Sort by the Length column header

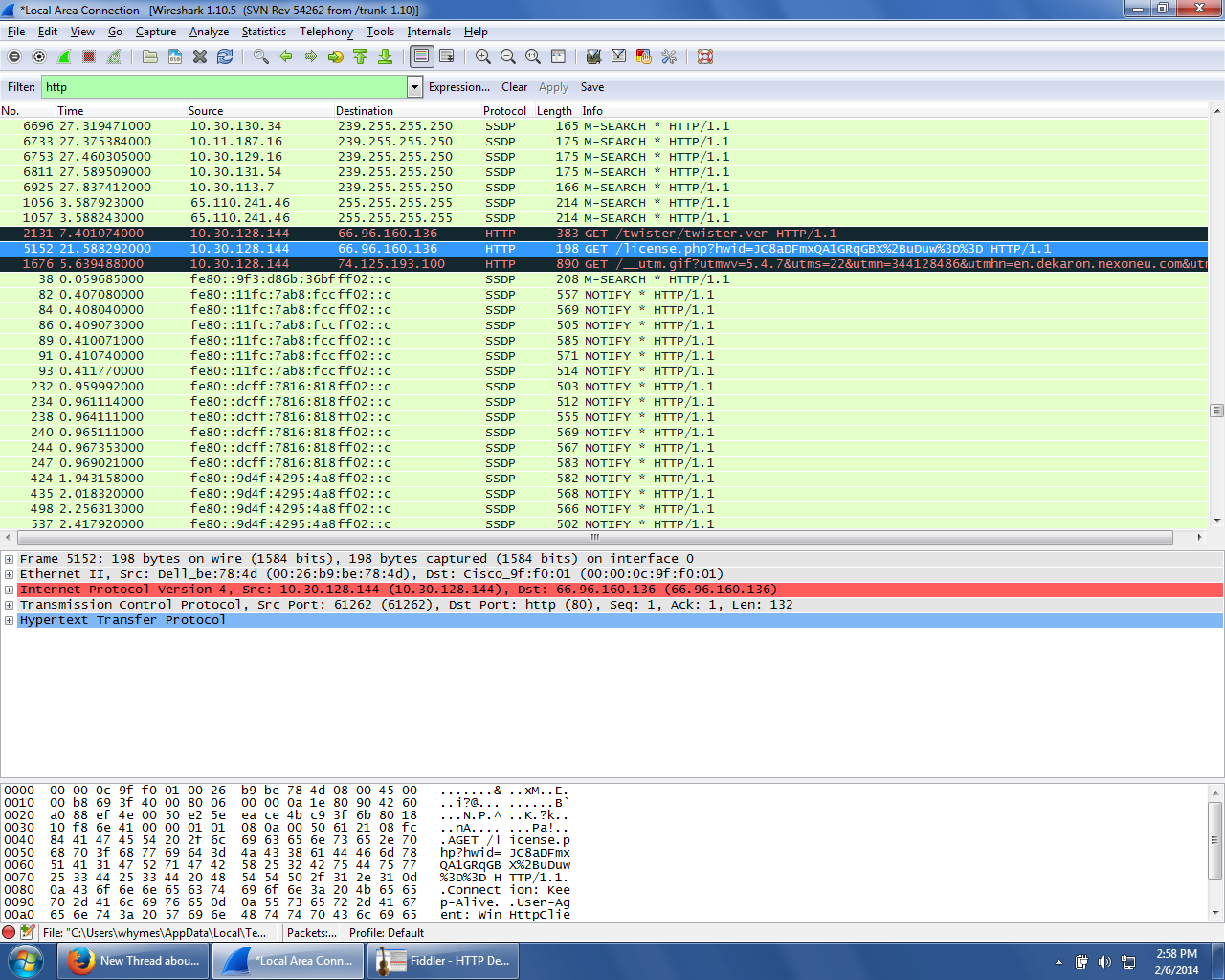coord(555,111)
